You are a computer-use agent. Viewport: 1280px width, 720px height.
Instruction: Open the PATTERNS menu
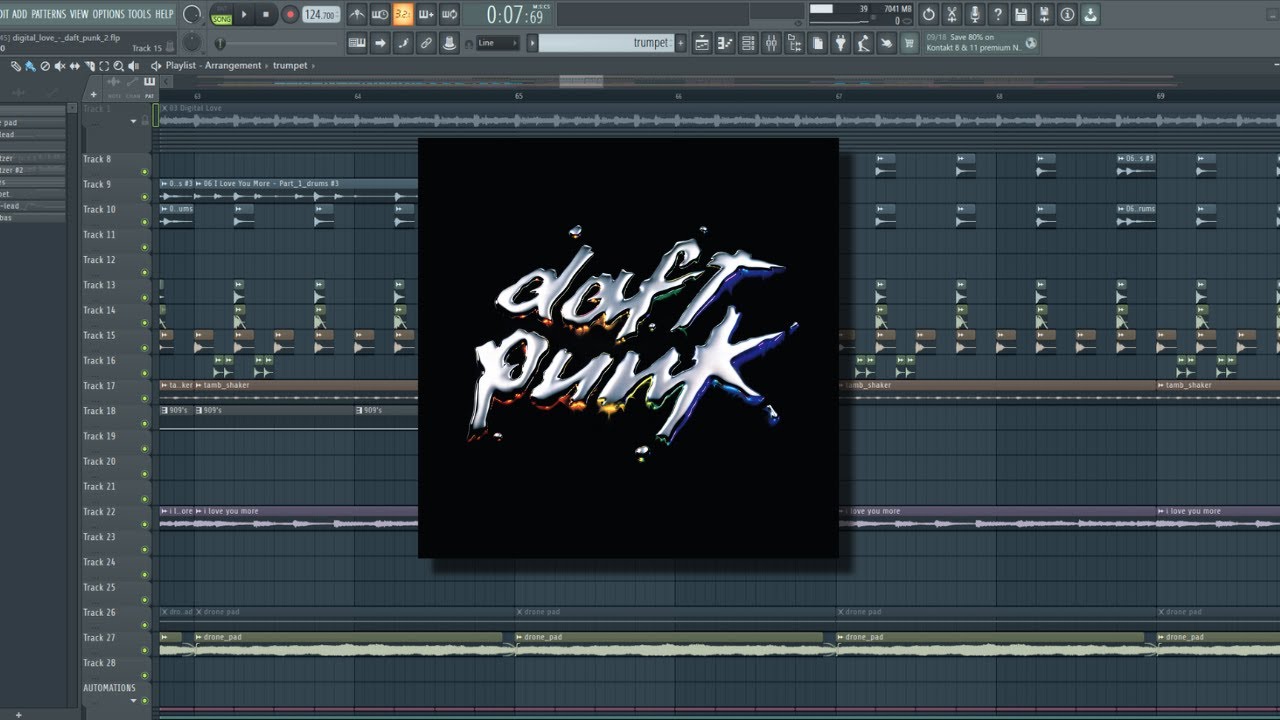click(48, 14)
